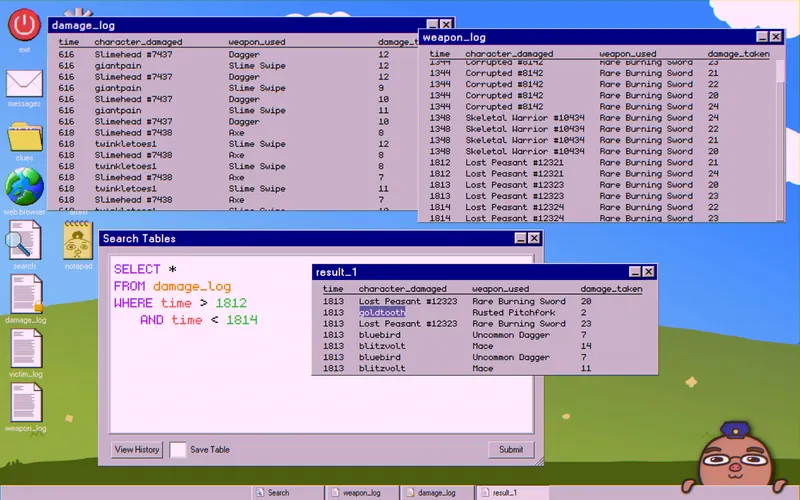Open the messages envelope icon

[24, 83]
